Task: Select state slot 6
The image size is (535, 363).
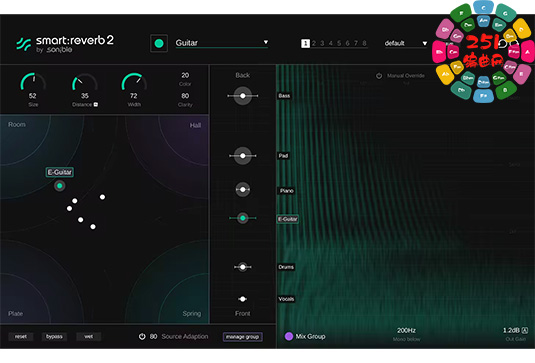Action: [x=347, y=43]
